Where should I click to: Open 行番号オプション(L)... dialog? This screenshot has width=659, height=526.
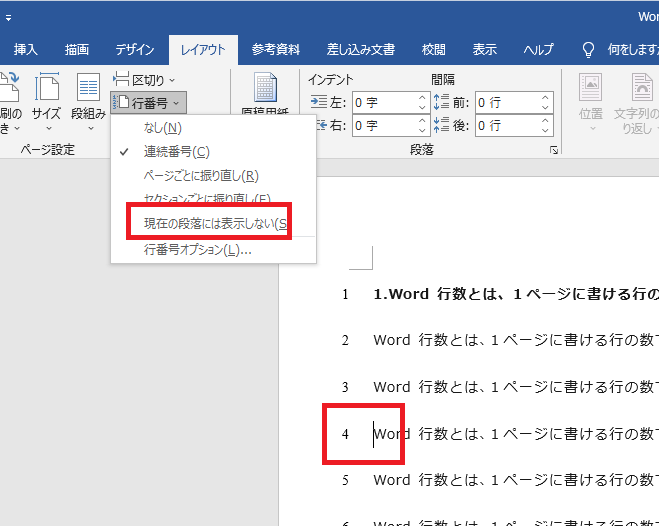214,250
